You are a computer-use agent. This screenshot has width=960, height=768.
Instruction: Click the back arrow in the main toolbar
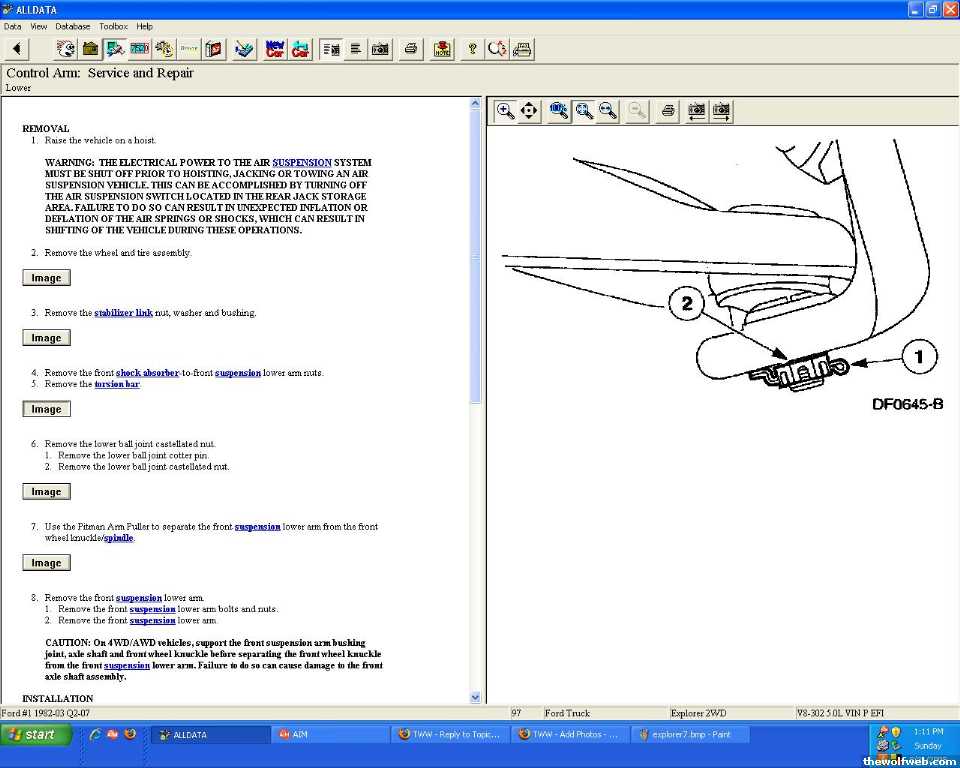tap(18, 49)
